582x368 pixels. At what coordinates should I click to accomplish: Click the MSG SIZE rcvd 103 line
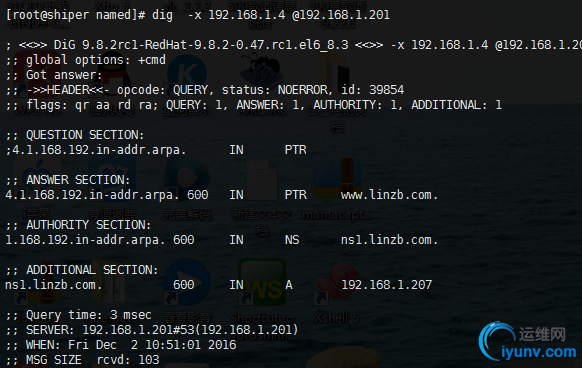(82, 360)
